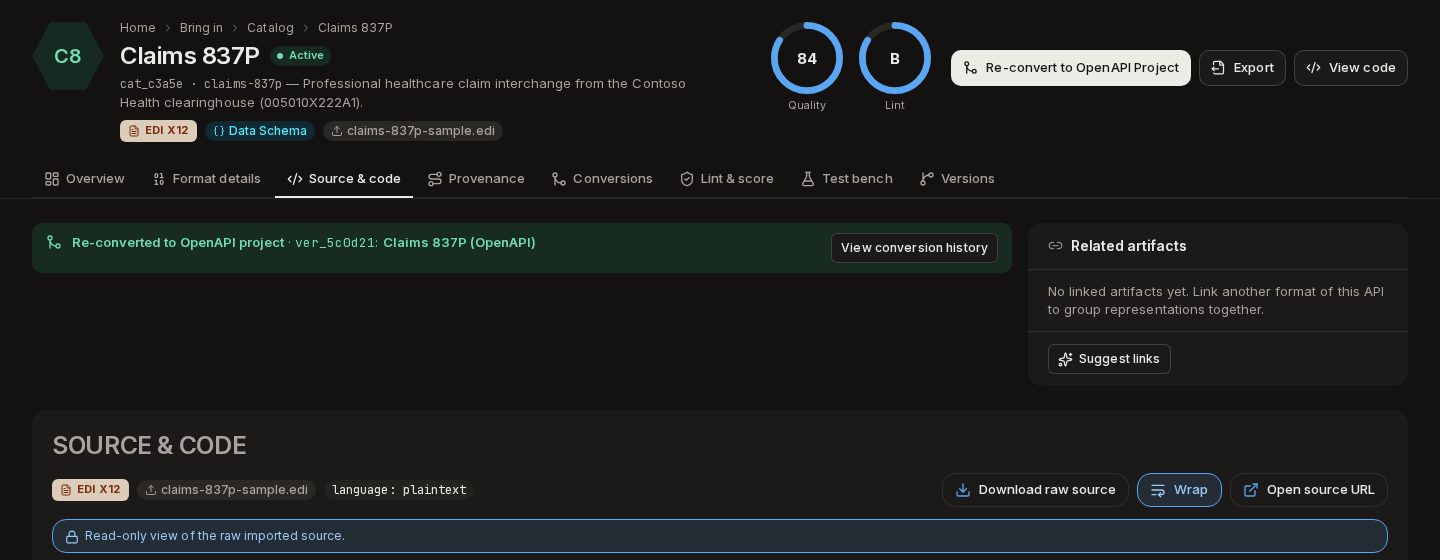Go to the Bring in breadcrumb
Image resolution: width=1440 pixels, height=560 pixels.
pyautogui.click(x=201, y=28)
